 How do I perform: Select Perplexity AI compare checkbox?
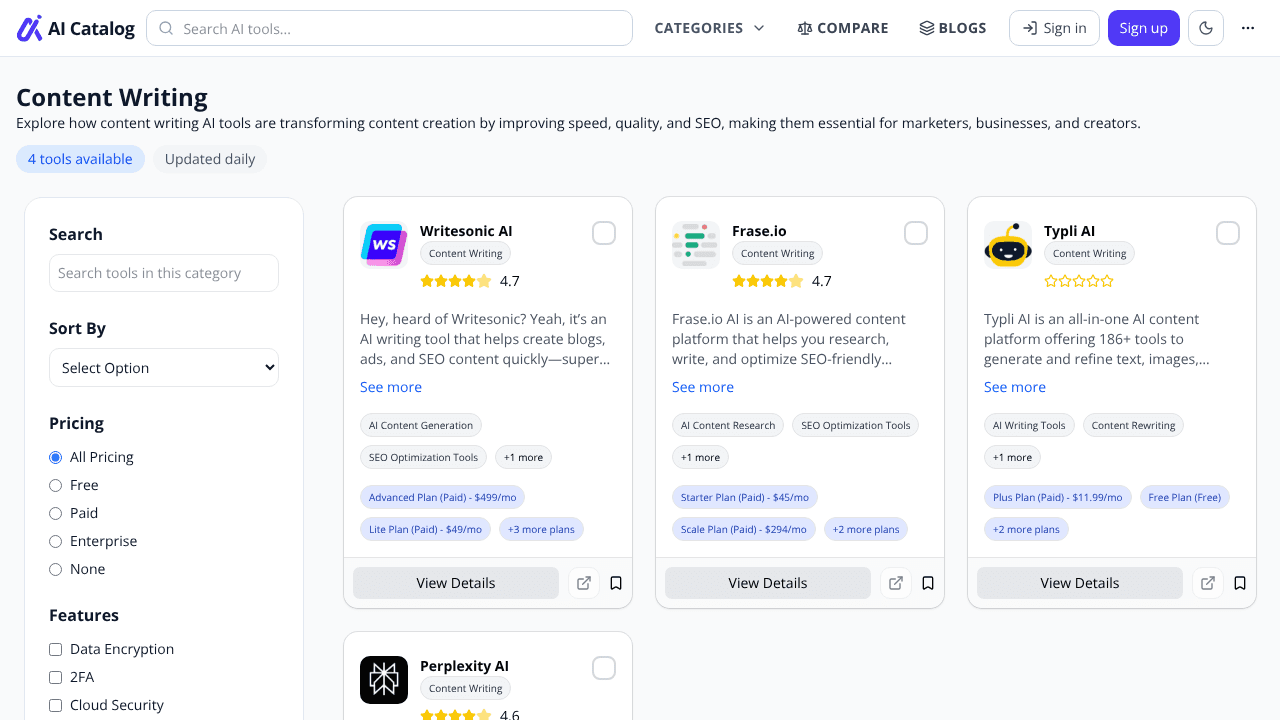[604, 668]
